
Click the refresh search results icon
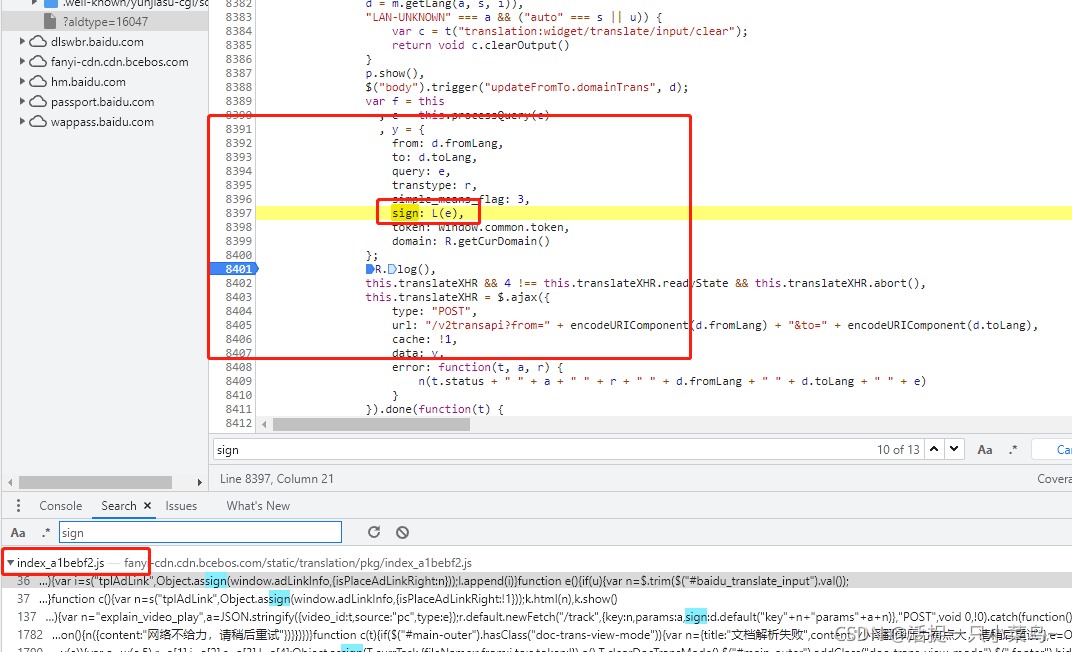pos(374,533)
